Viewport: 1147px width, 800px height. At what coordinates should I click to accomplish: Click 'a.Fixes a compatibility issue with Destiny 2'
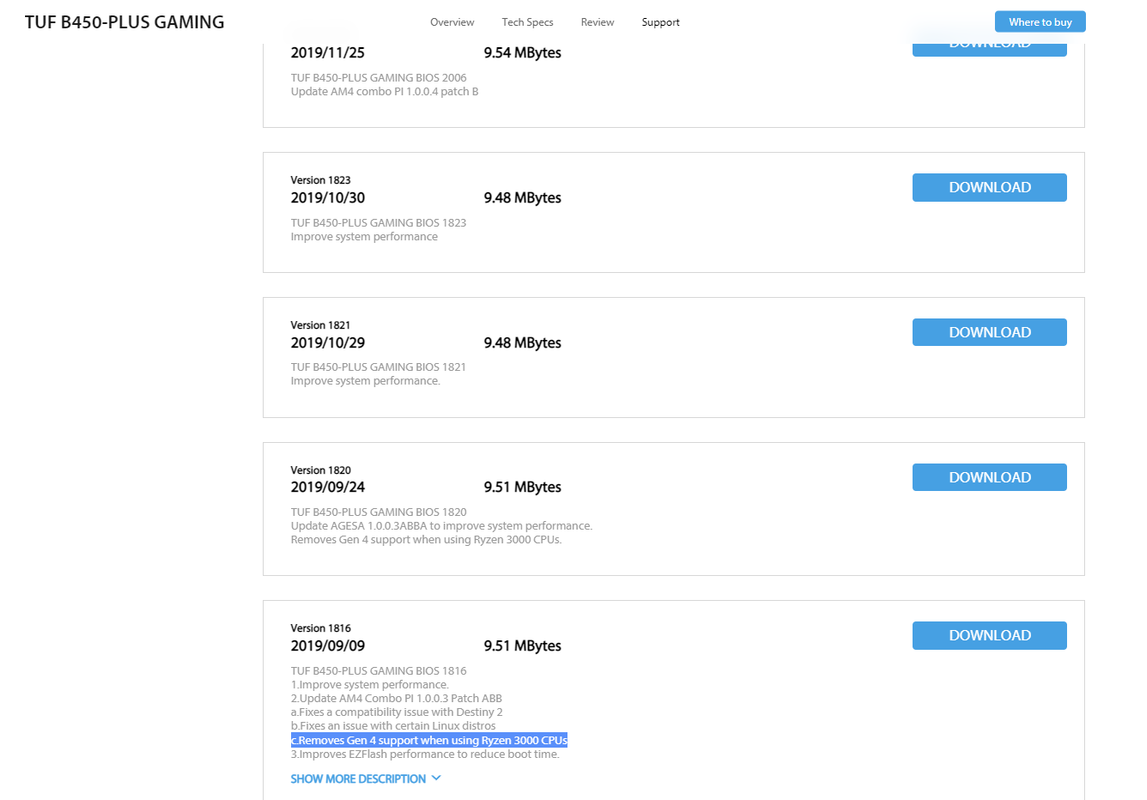coord(396,712)
